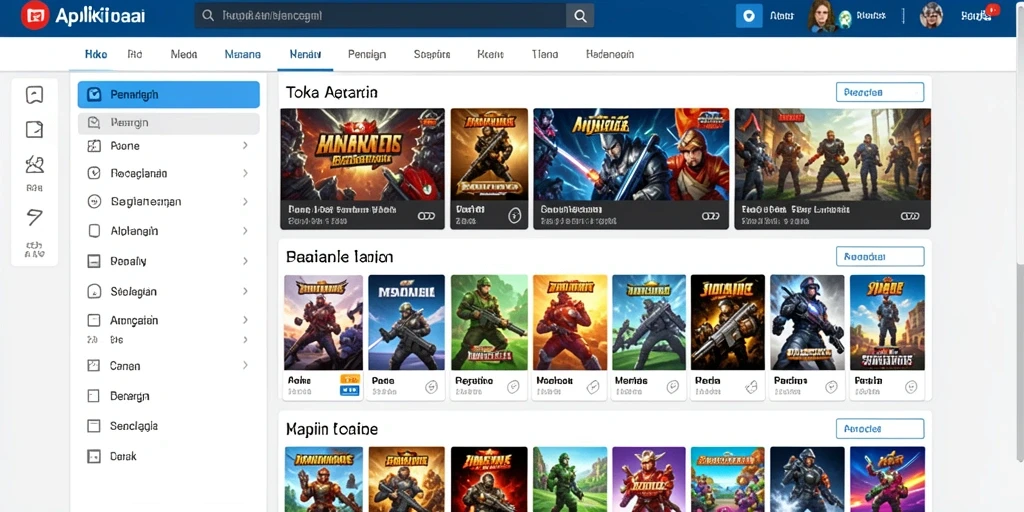The width and height of the screenshot is (1024, 512).
Task: Click the tag icon on the Moohook game card
Action: (592, 387)
